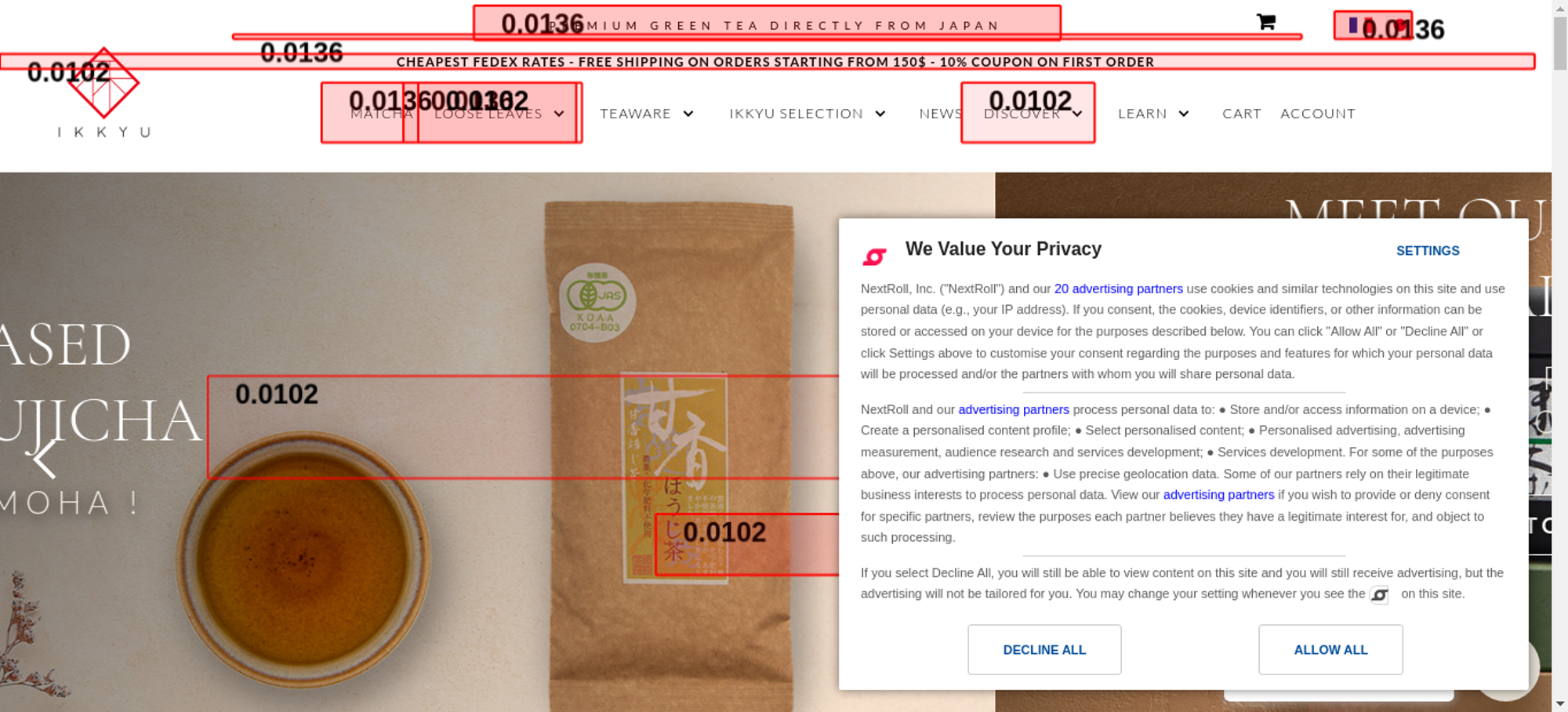Go to the News menu item
The height and width of the screenshot is (712, 1568).
tap(941, 114)
